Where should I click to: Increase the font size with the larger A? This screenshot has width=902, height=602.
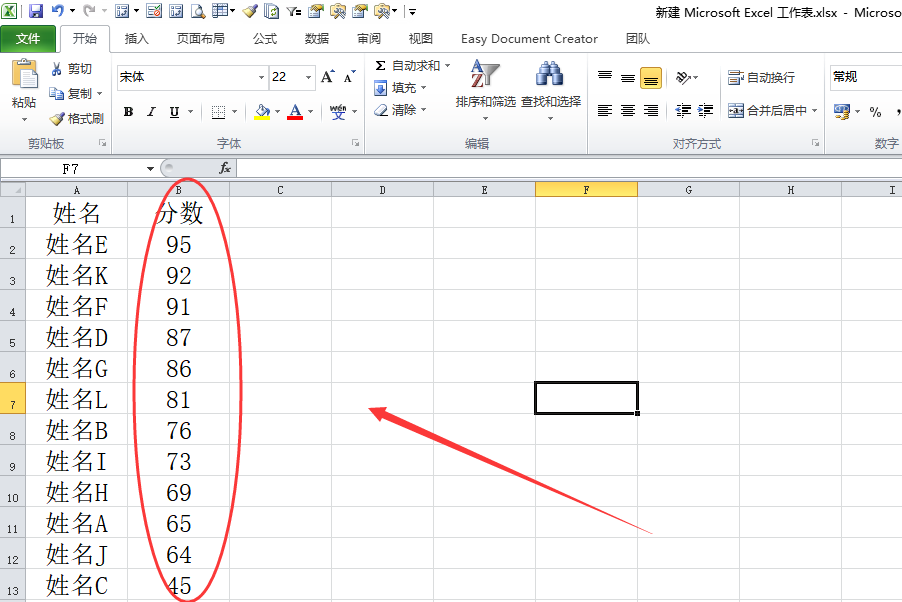(x=327, y=77)
